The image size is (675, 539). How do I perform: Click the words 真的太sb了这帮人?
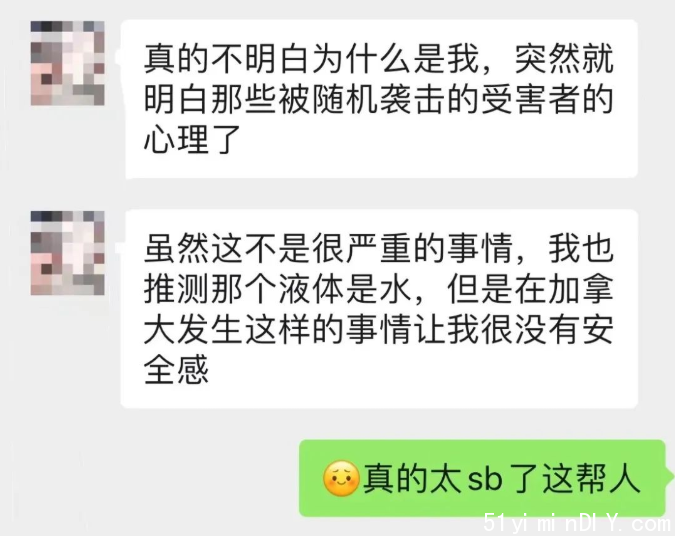click(x=502, y=478)
